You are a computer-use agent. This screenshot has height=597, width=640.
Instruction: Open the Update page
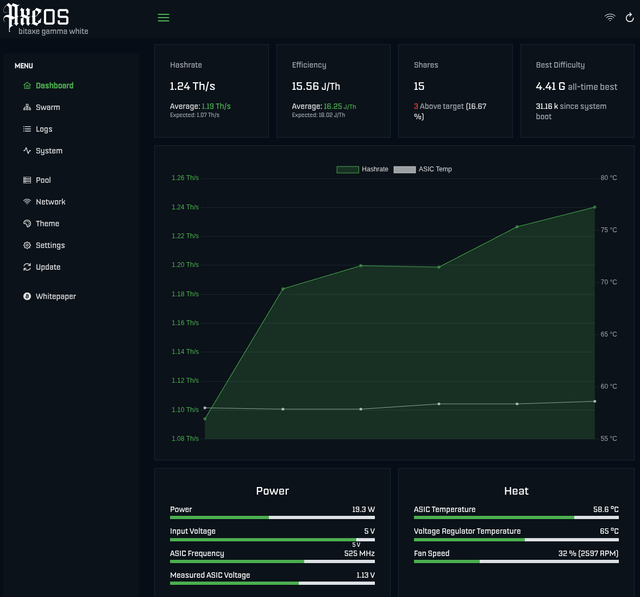[48, 267]
